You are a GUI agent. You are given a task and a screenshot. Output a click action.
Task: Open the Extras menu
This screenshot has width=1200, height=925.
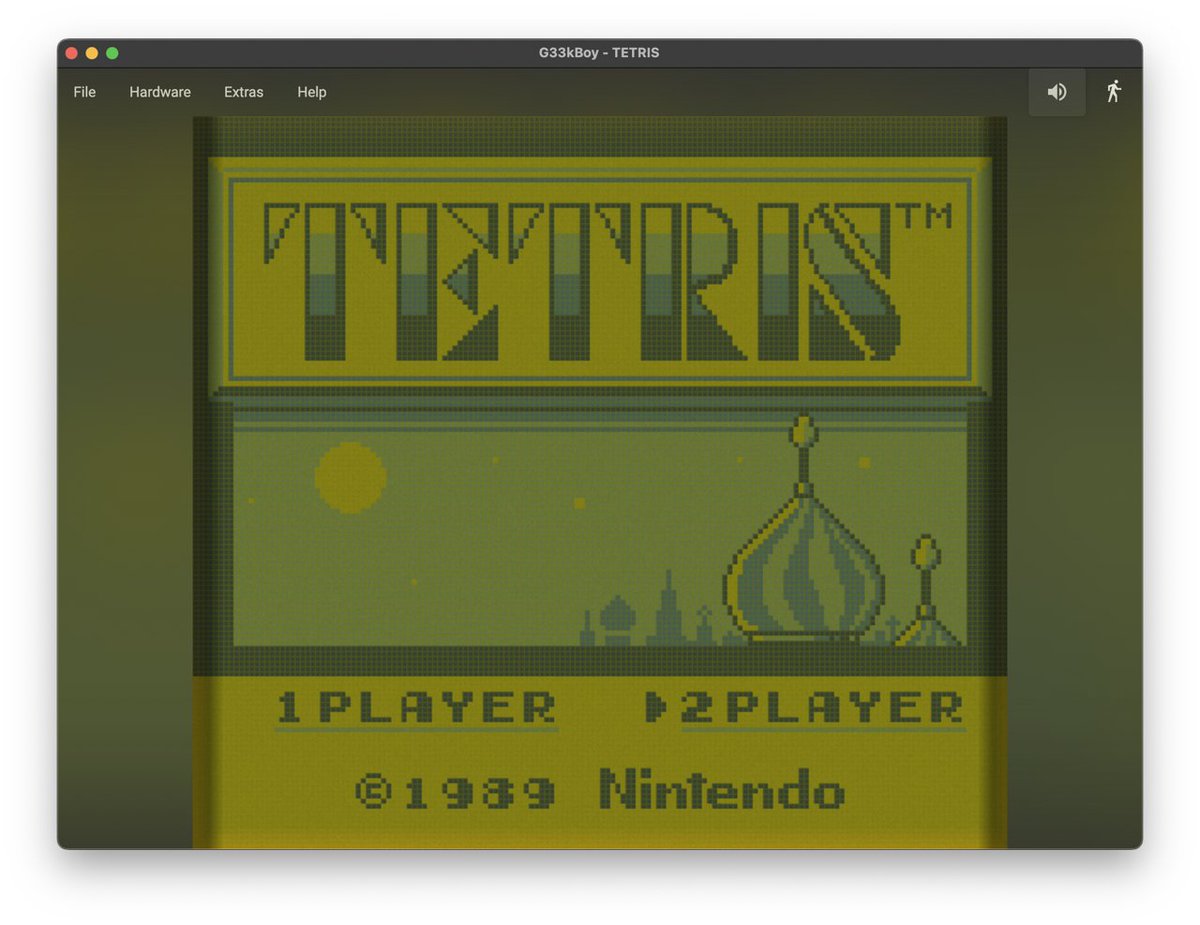244,92
